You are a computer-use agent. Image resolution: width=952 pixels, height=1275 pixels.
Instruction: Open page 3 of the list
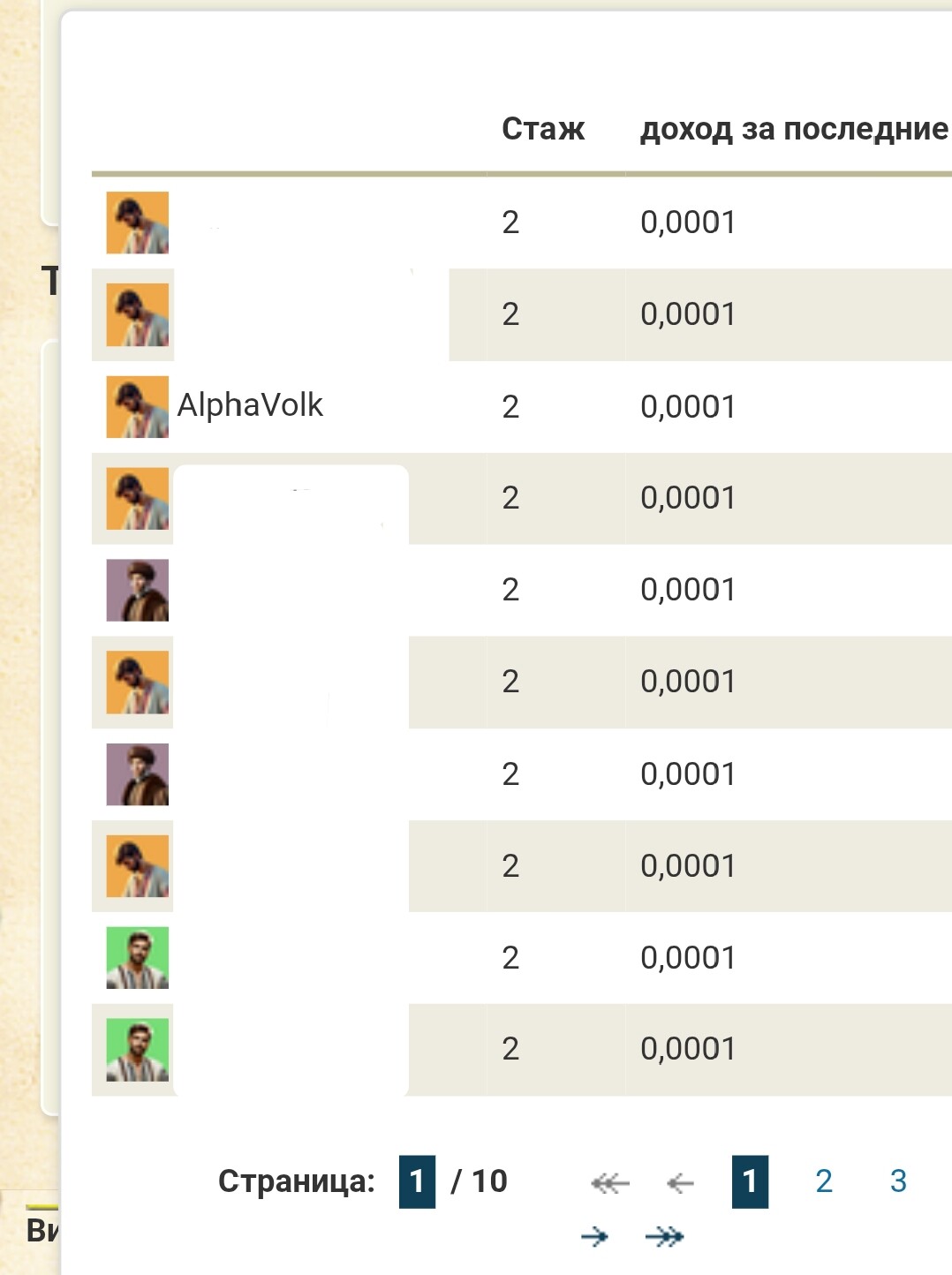pos(898,1181)
